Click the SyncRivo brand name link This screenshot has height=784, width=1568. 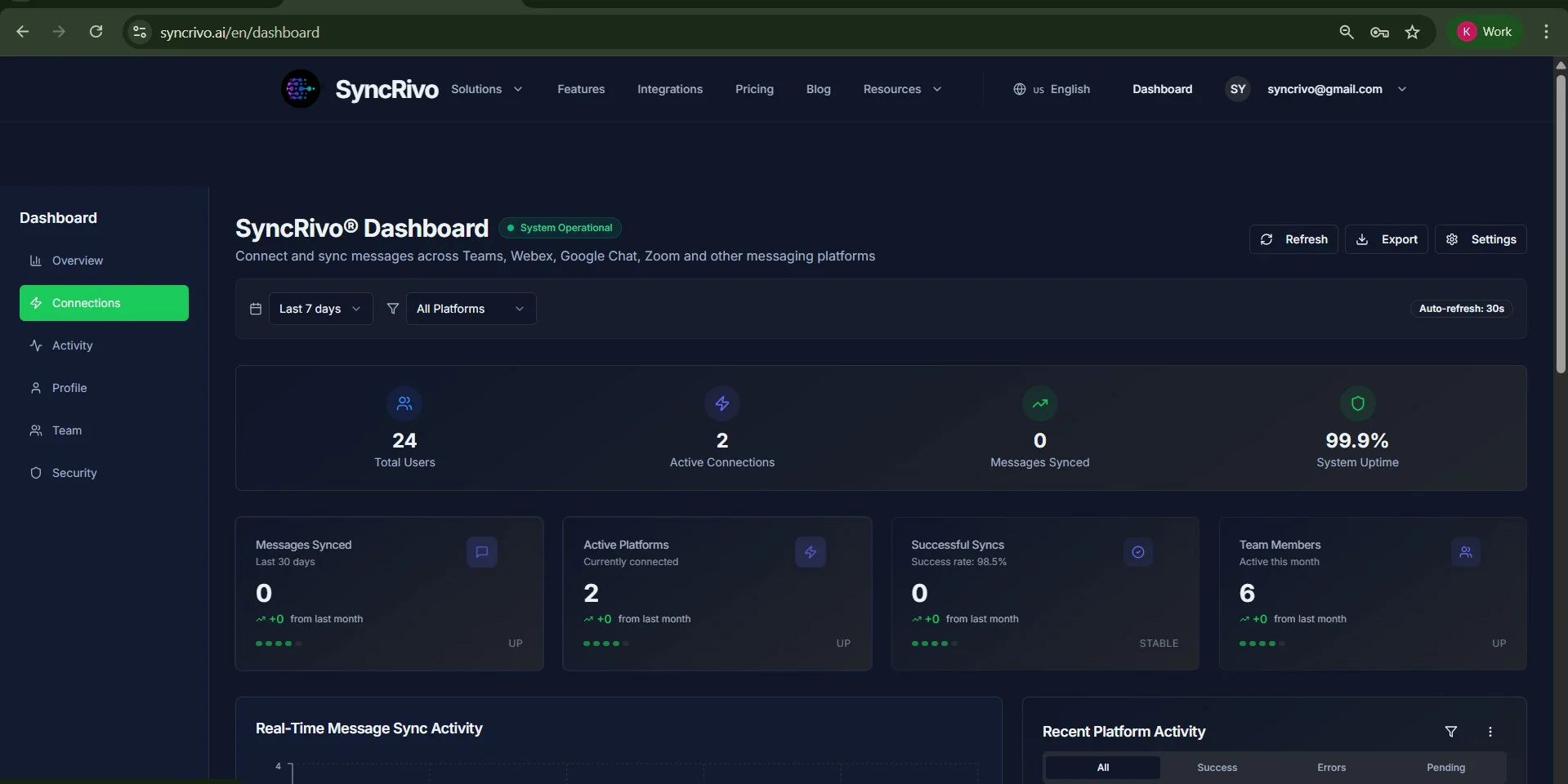386,89
